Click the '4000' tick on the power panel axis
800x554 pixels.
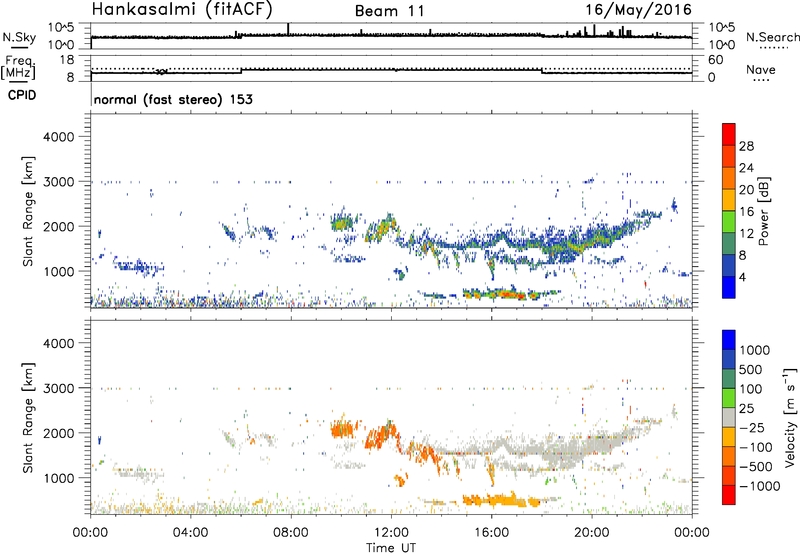[58, 137]
